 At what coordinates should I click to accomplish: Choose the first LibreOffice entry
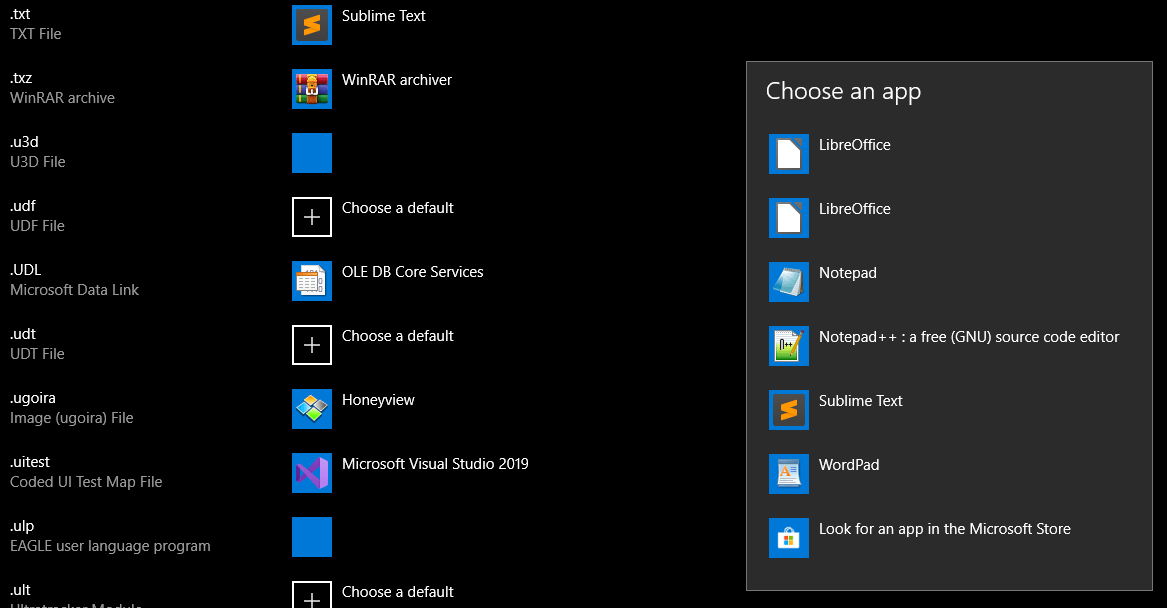[x=854, y=145]
